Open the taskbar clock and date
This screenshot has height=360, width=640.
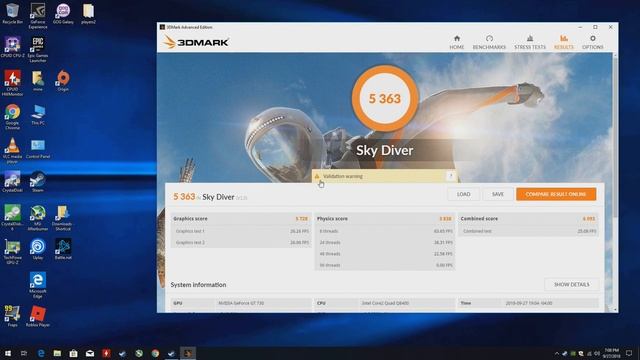pos(611,353)
